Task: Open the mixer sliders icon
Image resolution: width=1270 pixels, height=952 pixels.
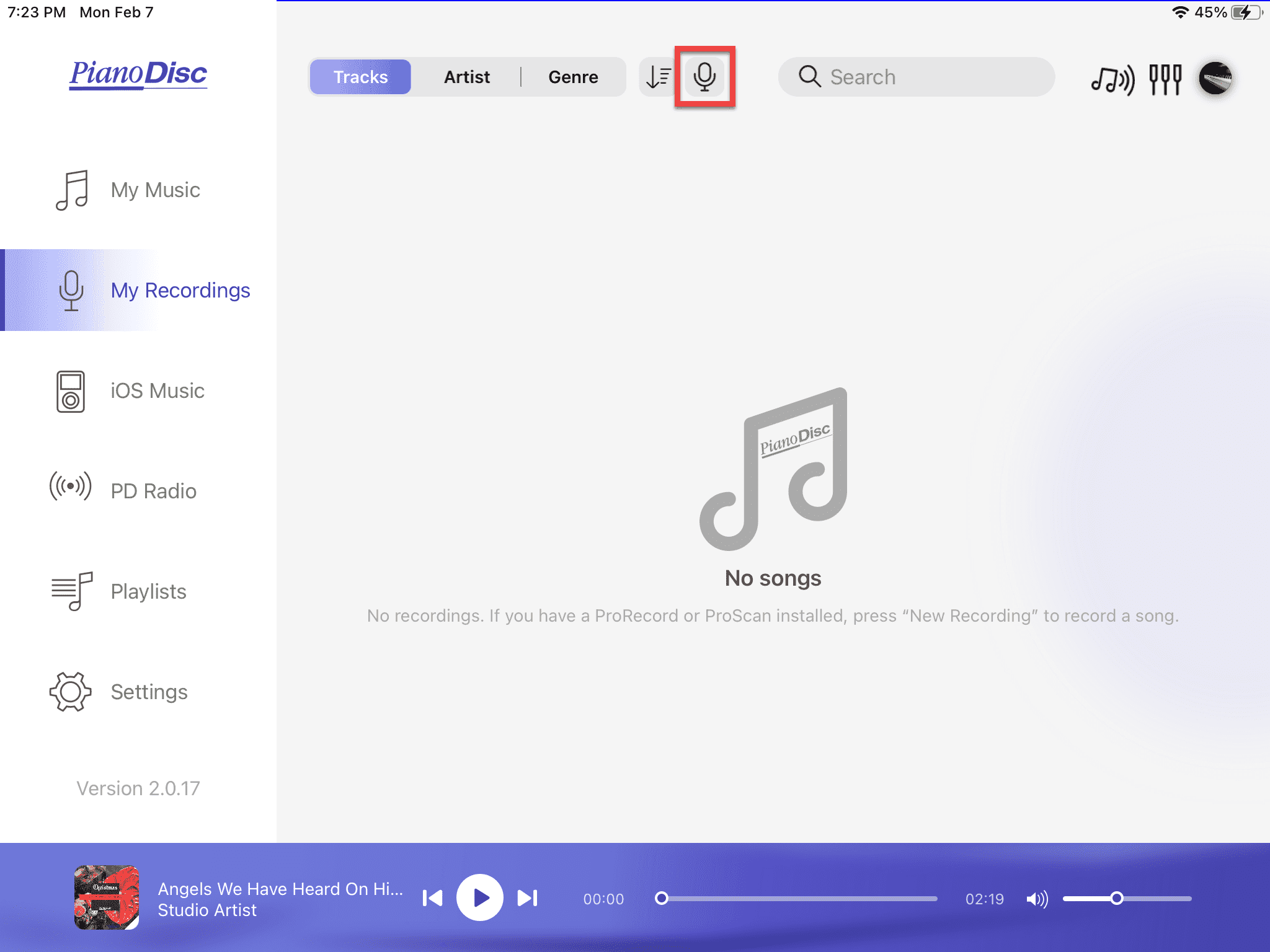Action: pos(1165,79)
